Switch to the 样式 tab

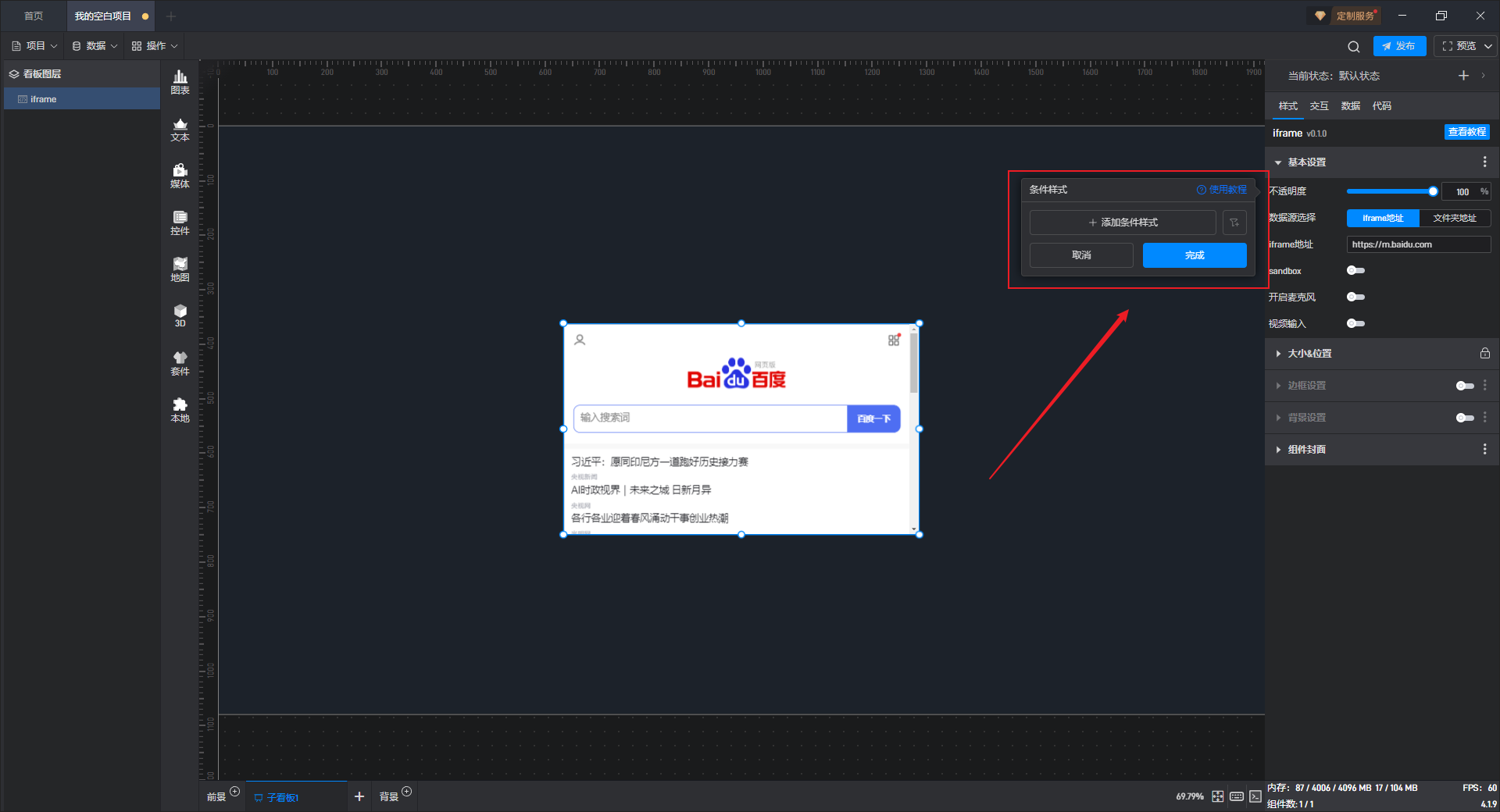coord(1287,106)
